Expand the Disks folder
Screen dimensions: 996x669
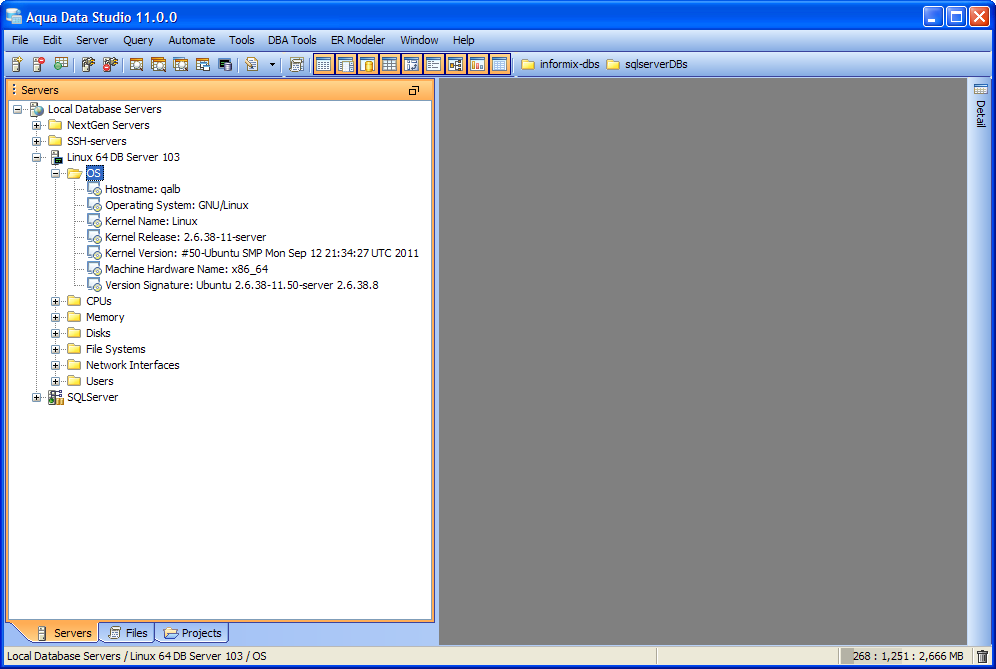pos(56,333)
